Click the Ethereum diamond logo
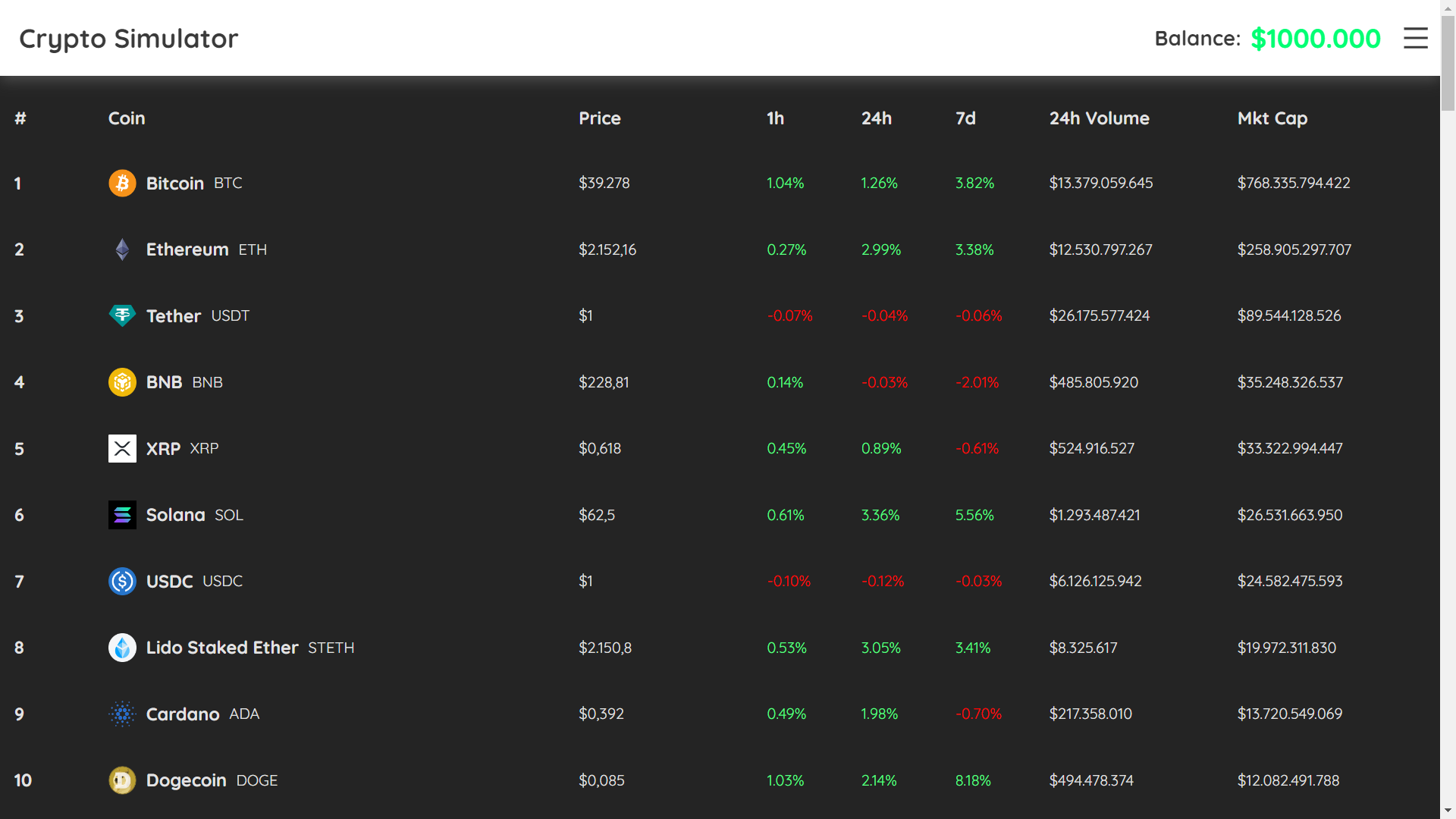This screenshot has height=819, width=1456. pos(122,249)
